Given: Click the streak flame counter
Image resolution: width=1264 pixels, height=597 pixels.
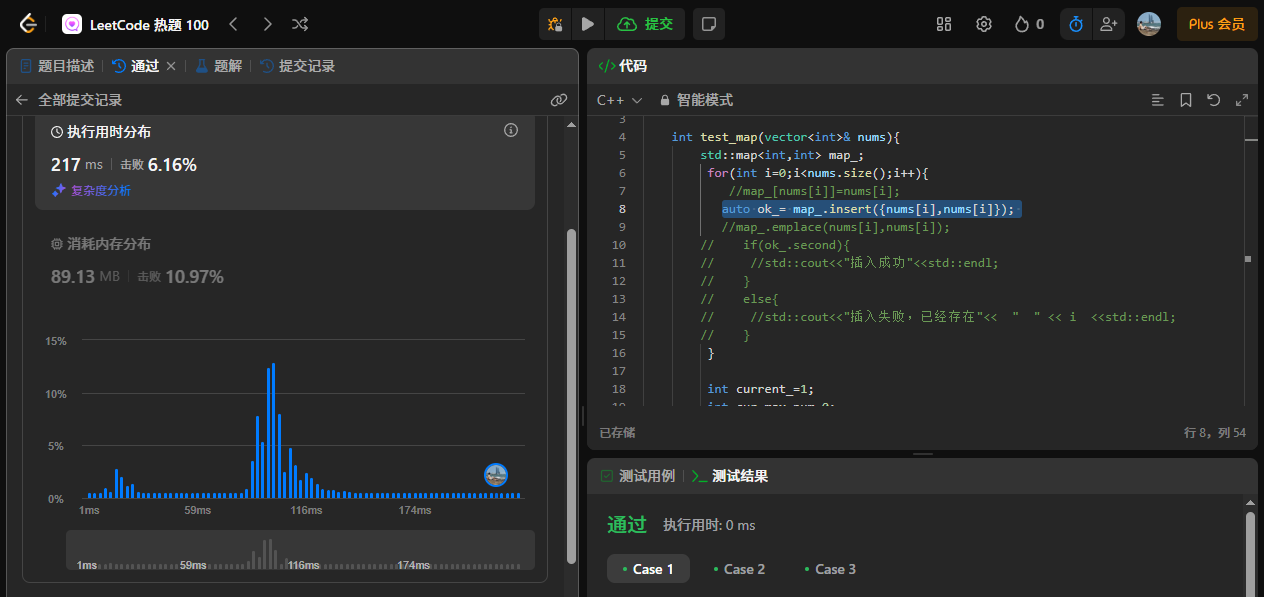Looking at the screenshot, I should click(x=1030, y=24).
